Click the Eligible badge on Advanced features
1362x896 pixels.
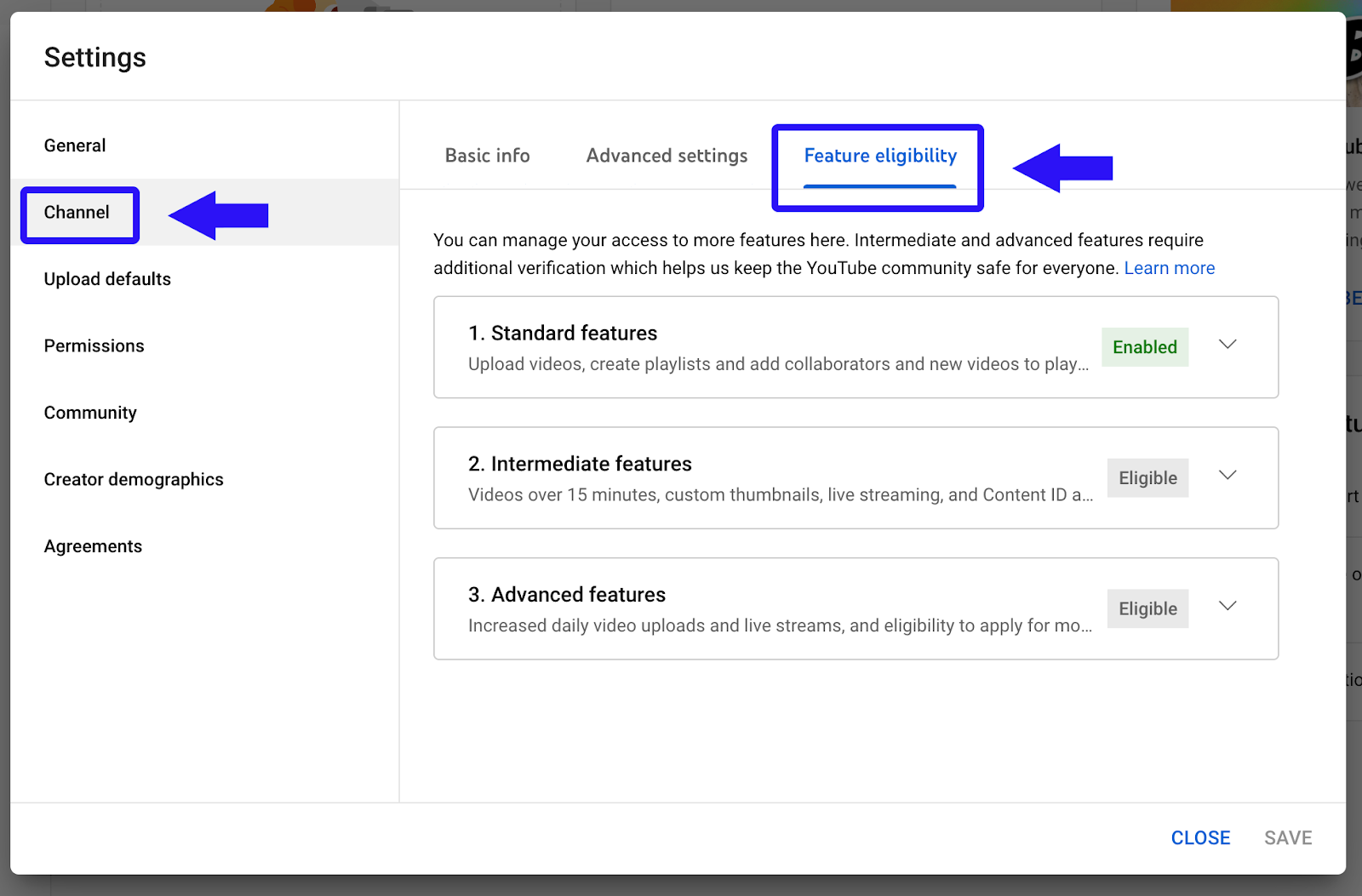click(1147, 608)
